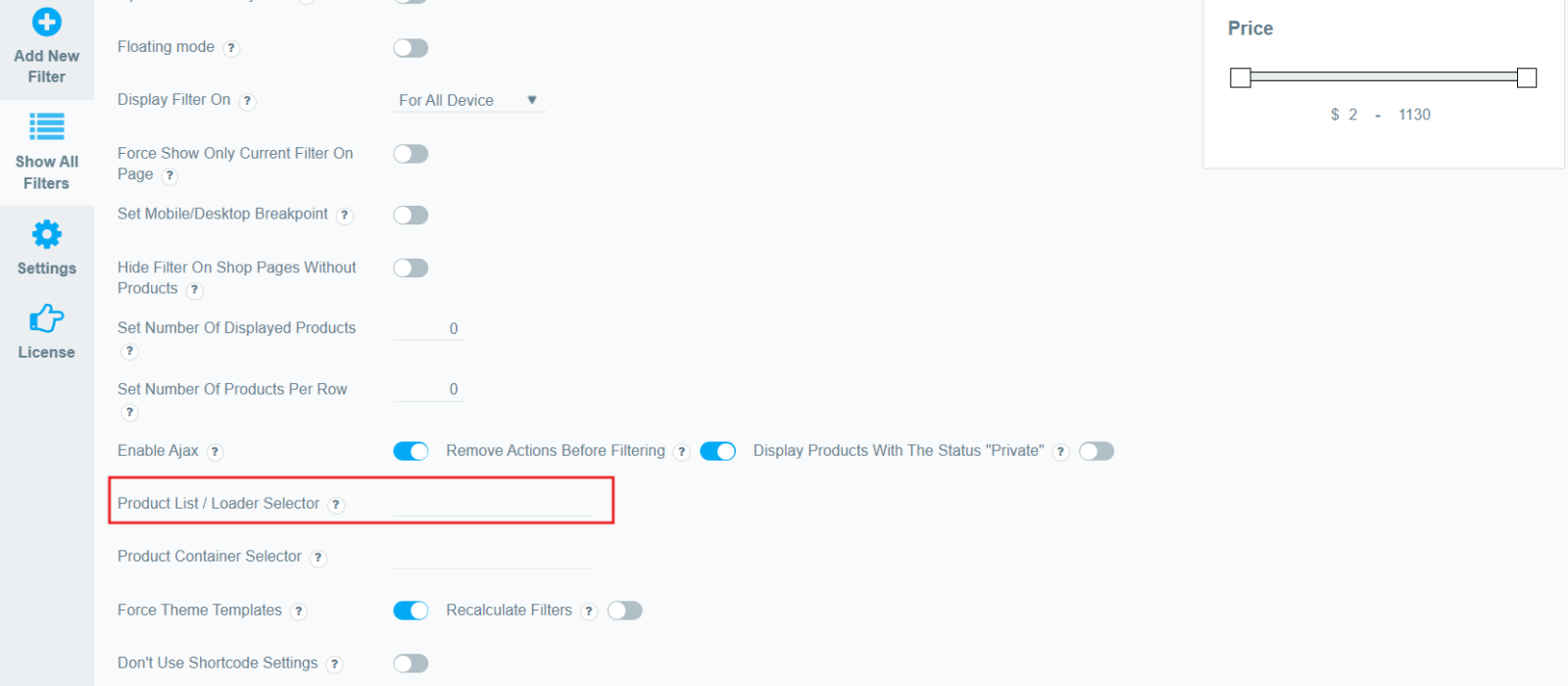Focus the Product List / Loader Selector field

[x=492, y=503]
